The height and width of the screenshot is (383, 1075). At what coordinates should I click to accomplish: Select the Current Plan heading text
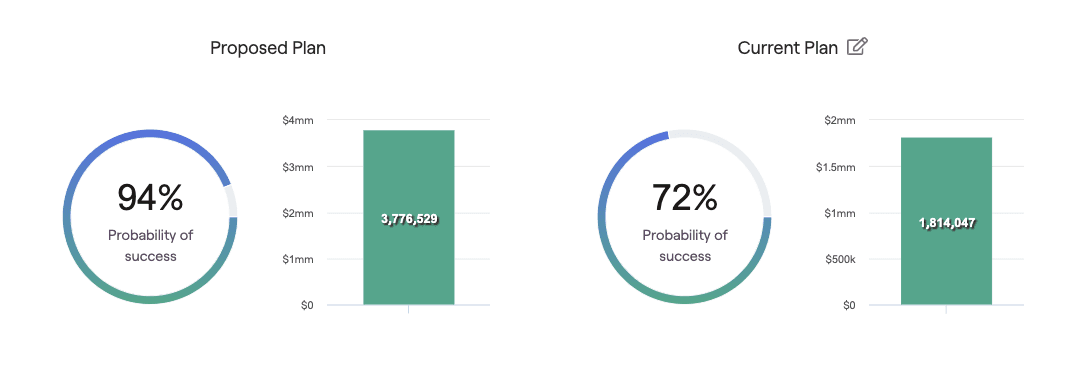coord(788,48)
